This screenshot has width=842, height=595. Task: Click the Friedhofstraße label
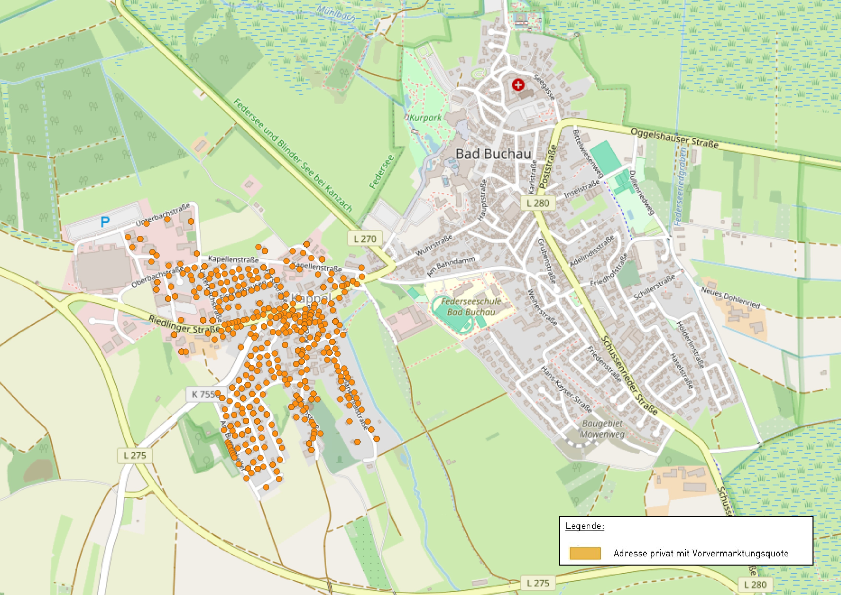coord(609,270)
